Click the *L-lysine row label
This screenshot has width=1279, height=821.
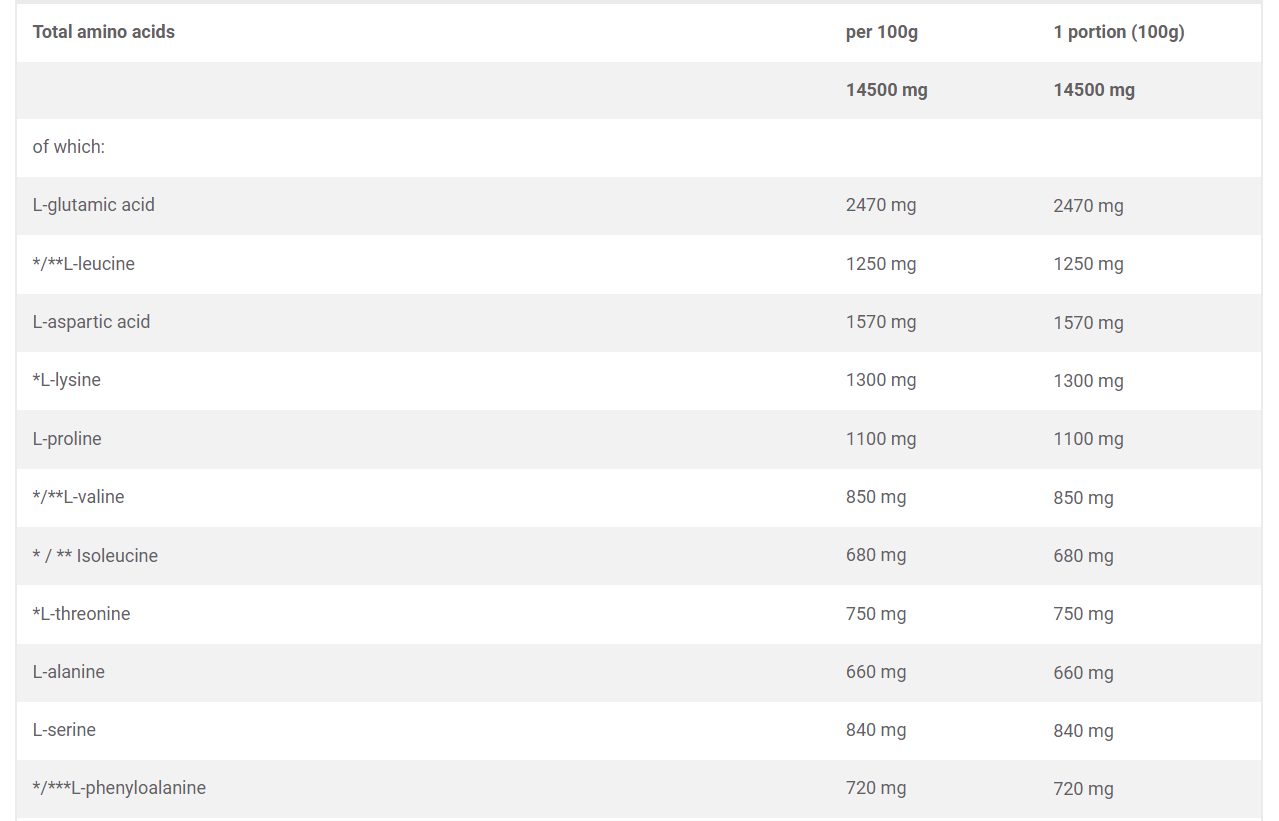[x=66, y=380]
